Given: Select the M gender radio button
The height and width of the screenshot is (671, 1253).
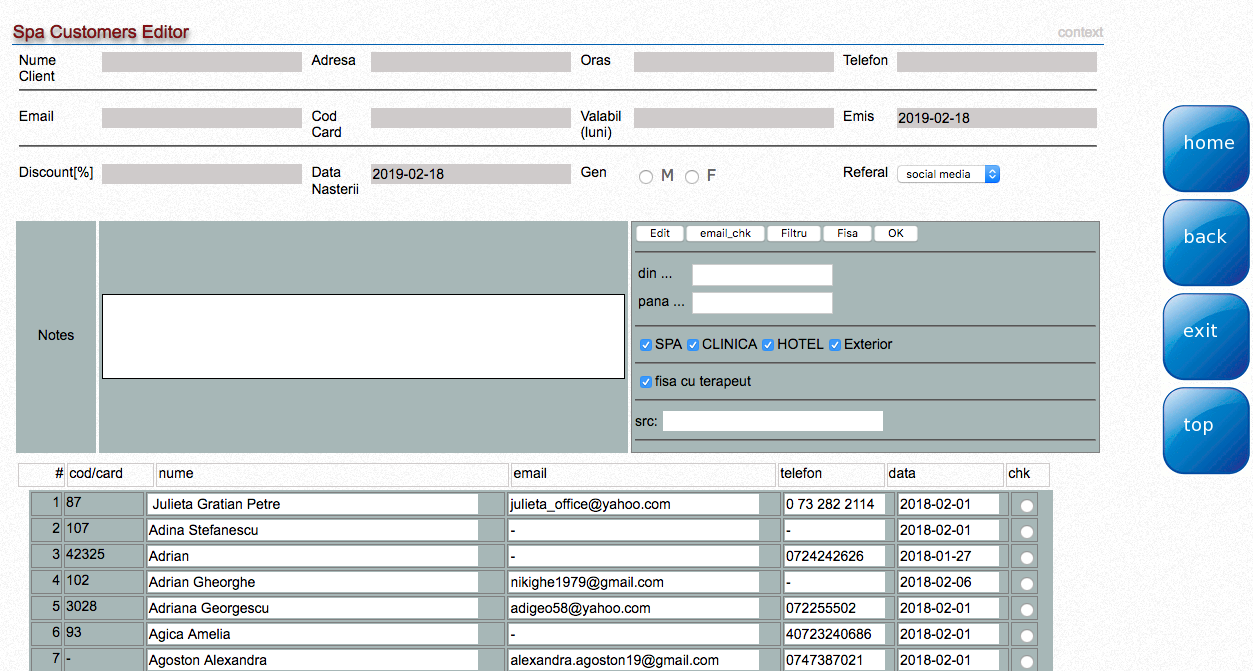Looking at the screenshot, I should point(646,177).
